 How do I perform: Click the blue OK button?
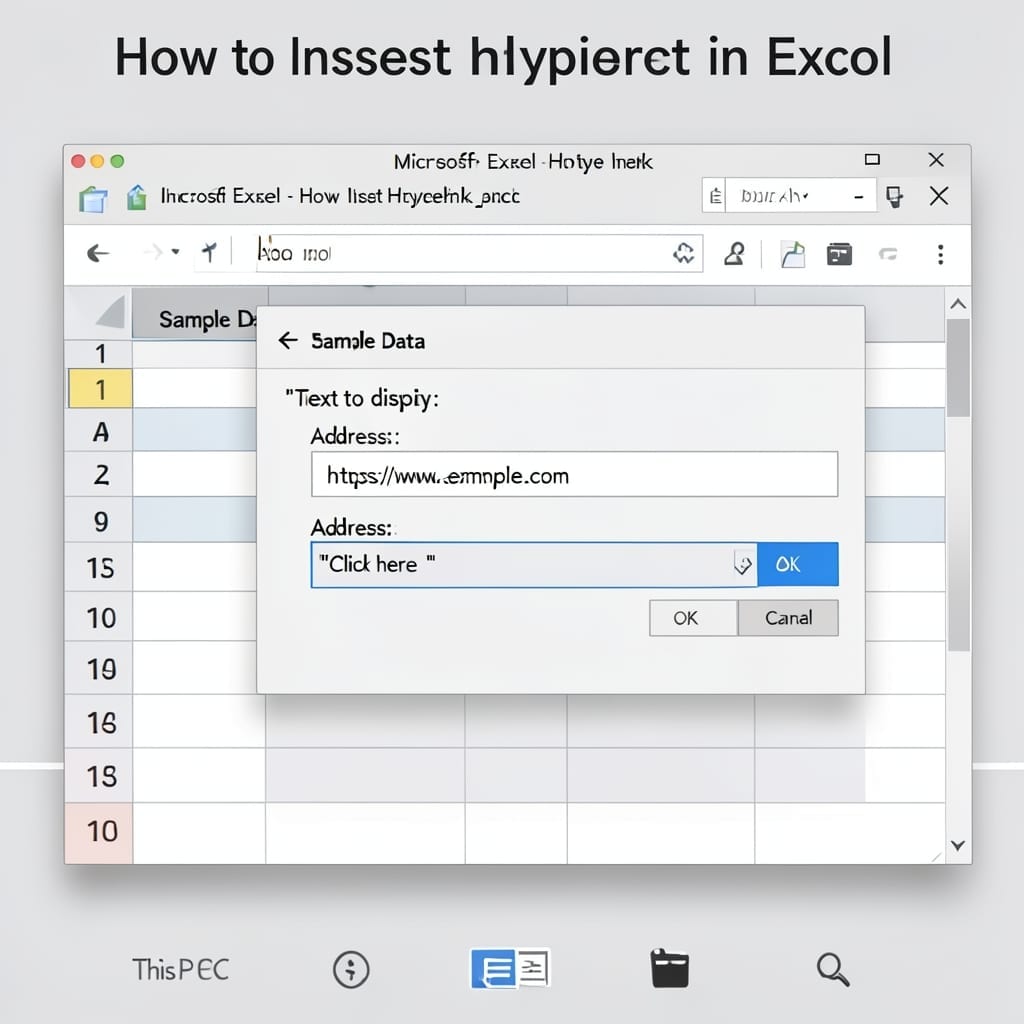tap(797, 564)
